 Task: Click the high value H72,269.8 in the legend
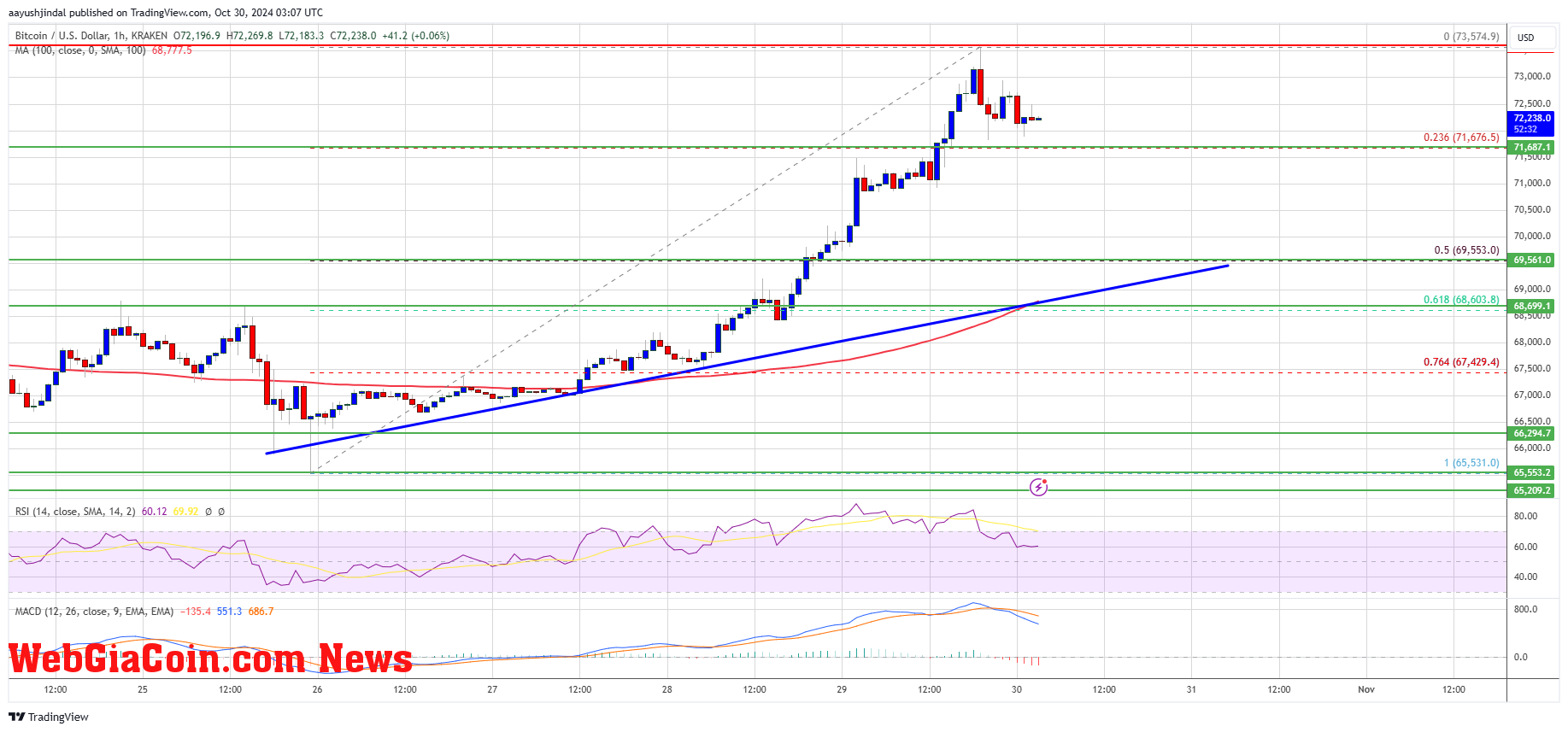pyautogui.click(x=250, y=36)
